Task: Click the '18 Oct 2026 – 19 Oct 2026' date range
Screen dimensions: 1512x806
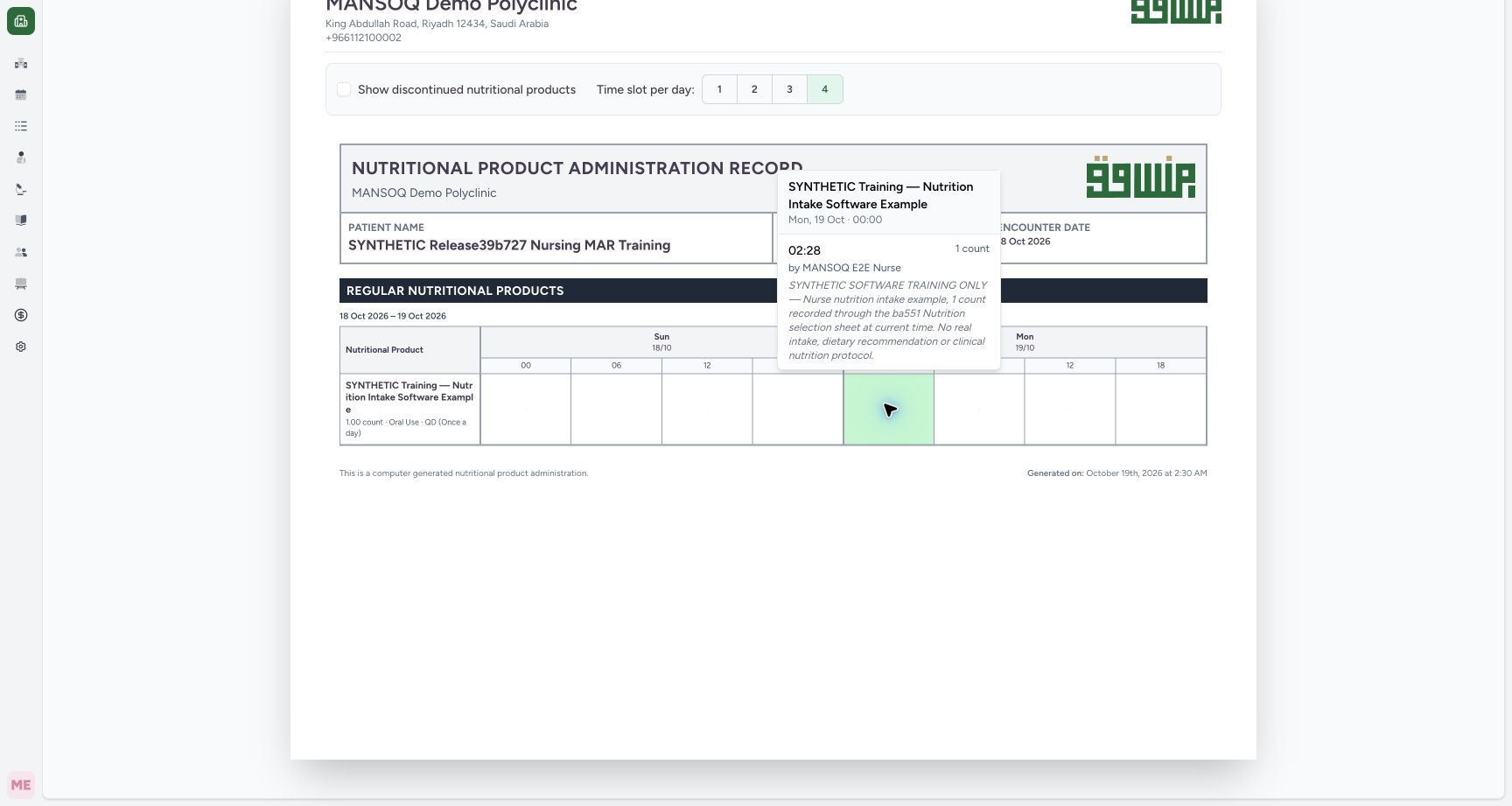Action: point(393,316)
